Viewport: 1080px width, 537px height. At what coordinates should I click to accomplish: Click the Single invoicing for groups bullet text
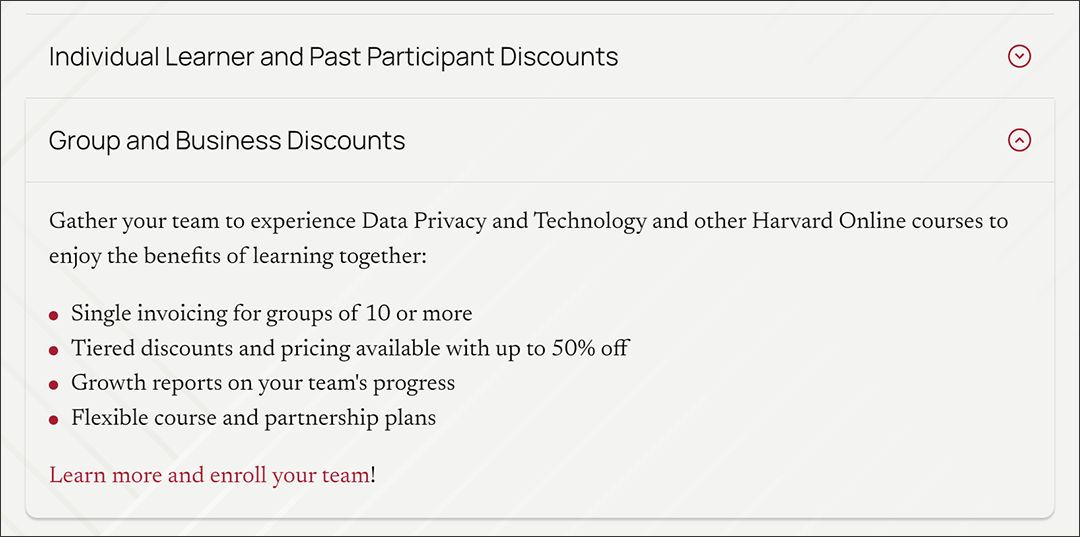coord(271,314)
